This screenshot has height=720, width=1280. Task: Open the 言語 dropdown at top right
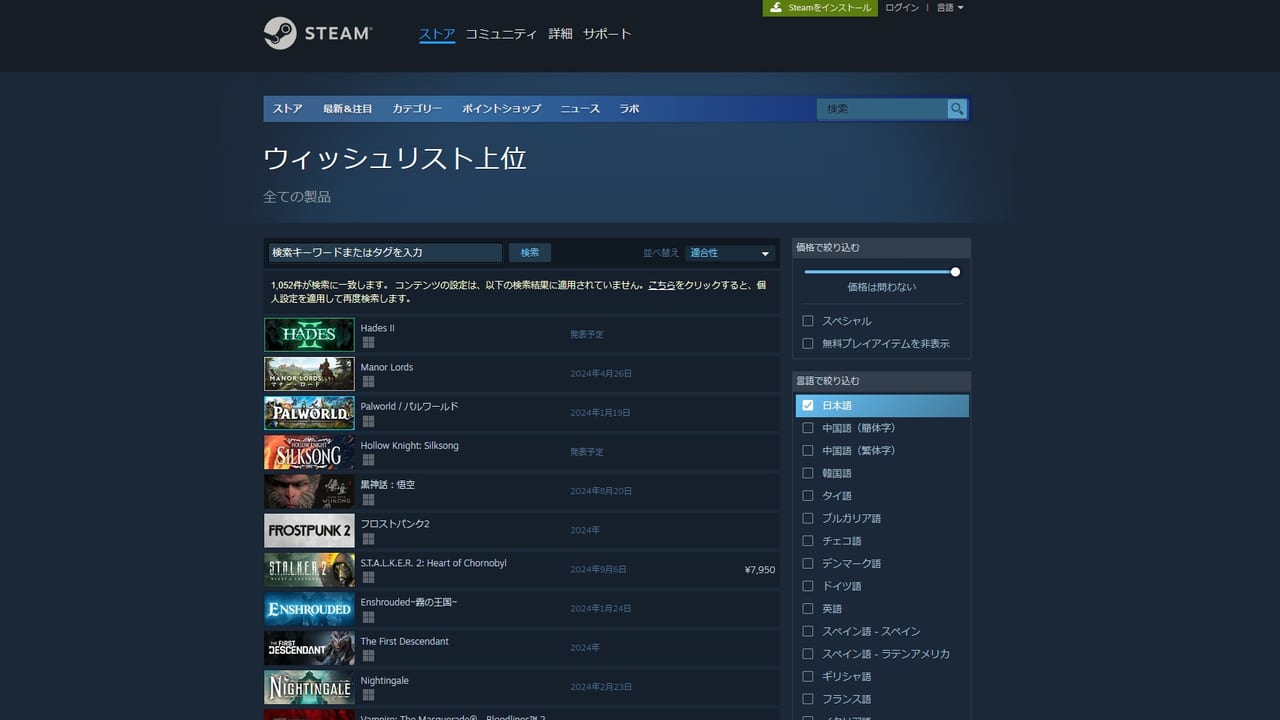pos(950,8)
